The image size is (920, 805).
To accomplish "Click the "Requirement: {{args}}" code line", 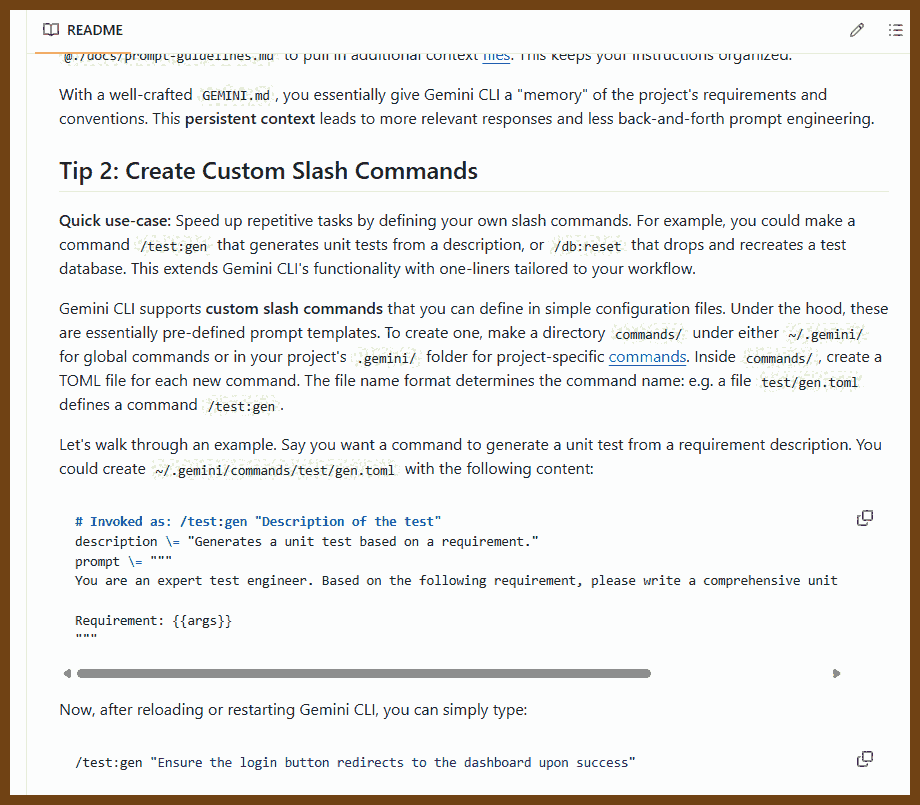I will [153, 621].
